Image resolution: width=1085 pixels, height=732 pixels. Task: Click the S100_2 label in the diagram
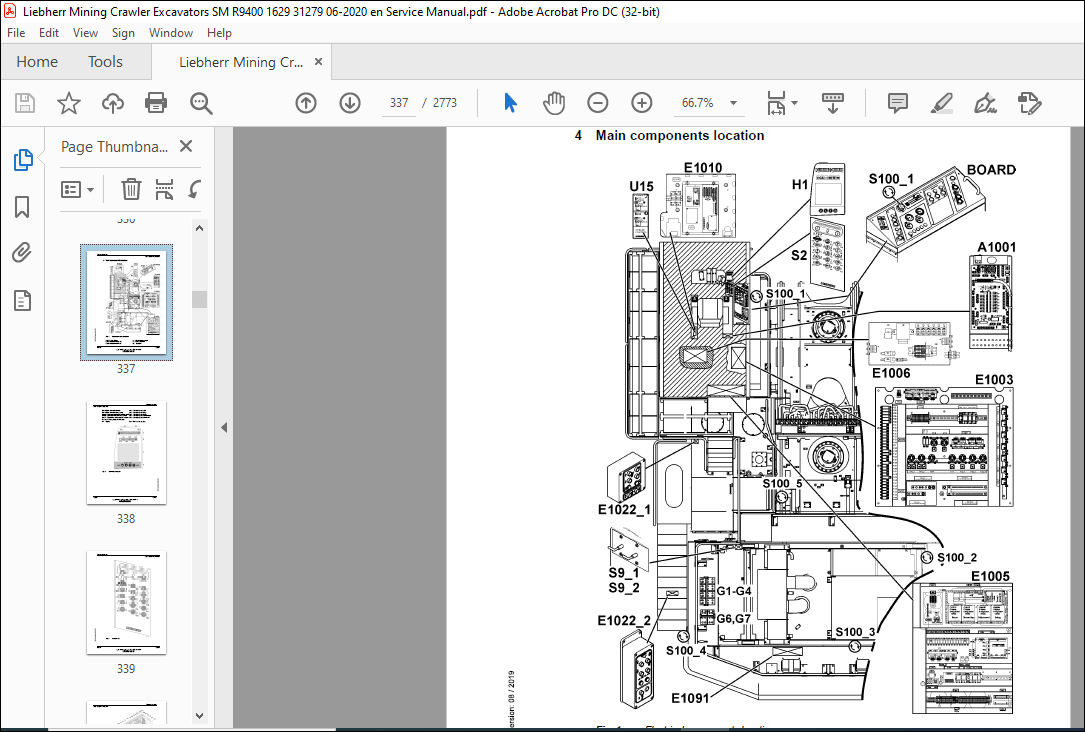click(957, 558)
